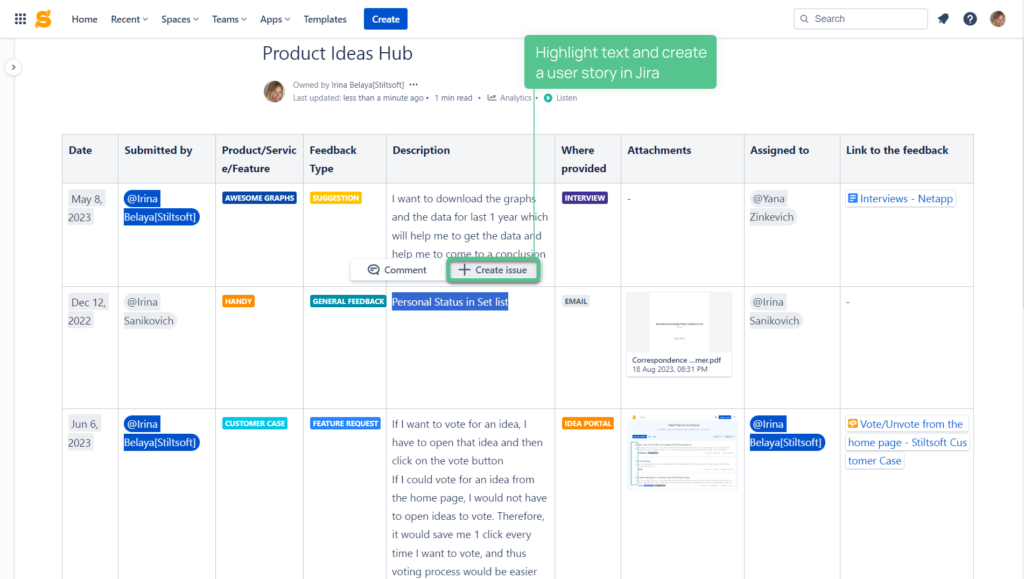Open the Spaces dropdown
The height and width of the screenshot is (579, 1024).
(x=179, y=18)
